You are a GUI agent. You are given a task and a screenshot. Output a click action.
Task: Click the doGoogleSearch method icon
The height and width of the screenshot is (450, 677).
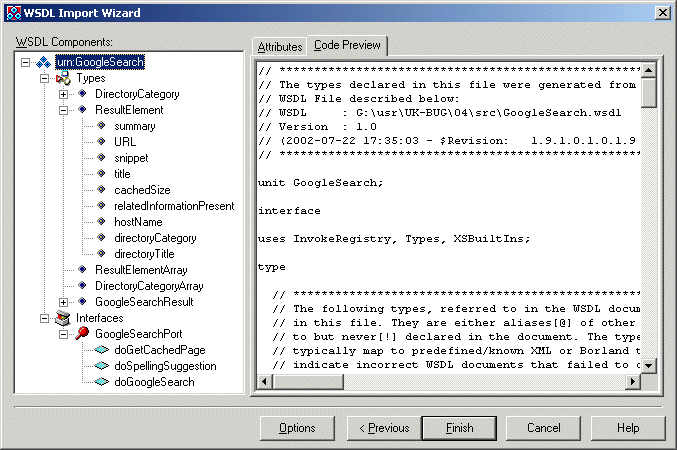coord(101,382)
